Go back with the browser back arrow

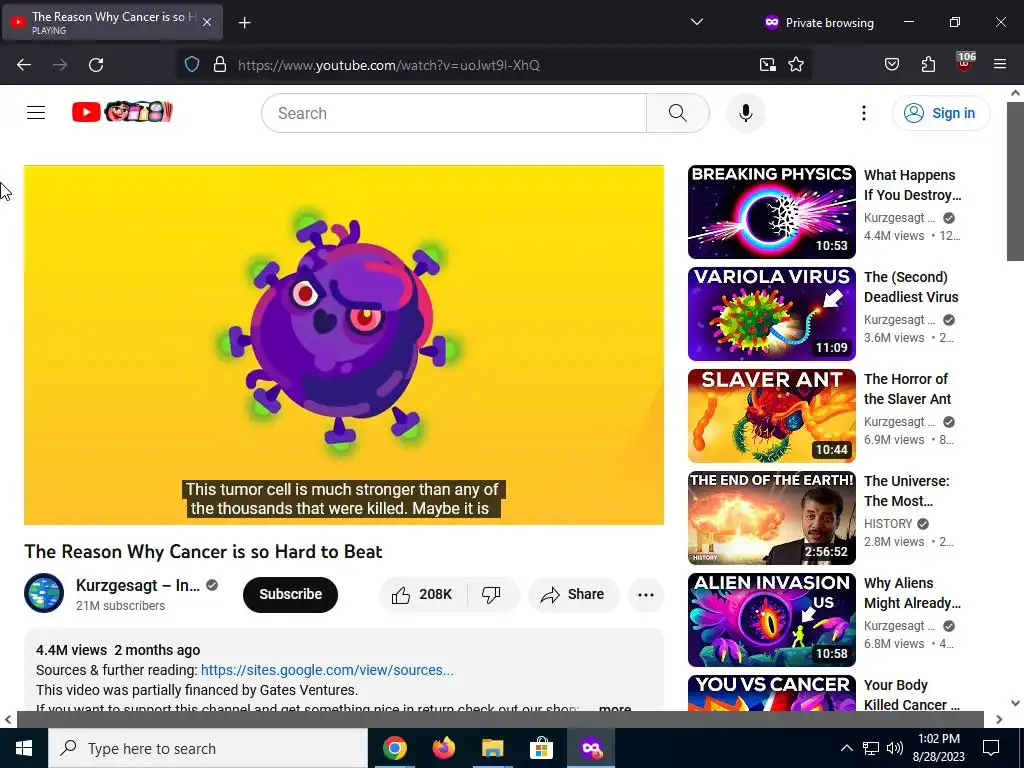[x=24, y=65]
